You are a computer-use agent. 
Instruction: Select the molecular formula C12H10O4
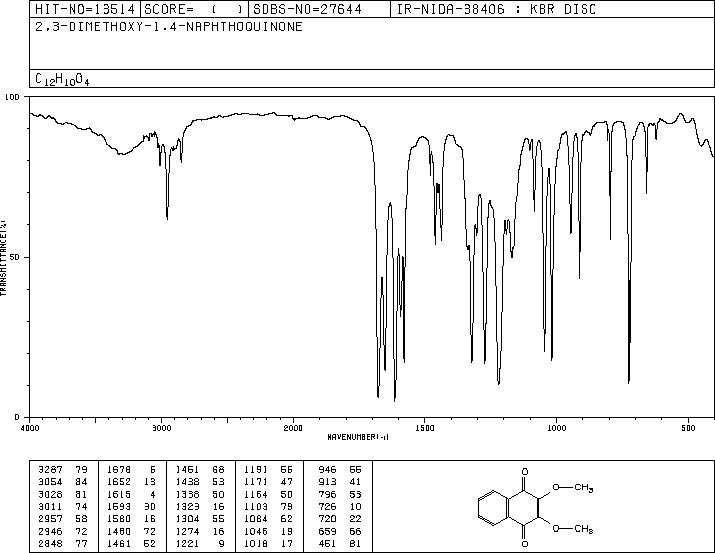[x=62, y=79]
